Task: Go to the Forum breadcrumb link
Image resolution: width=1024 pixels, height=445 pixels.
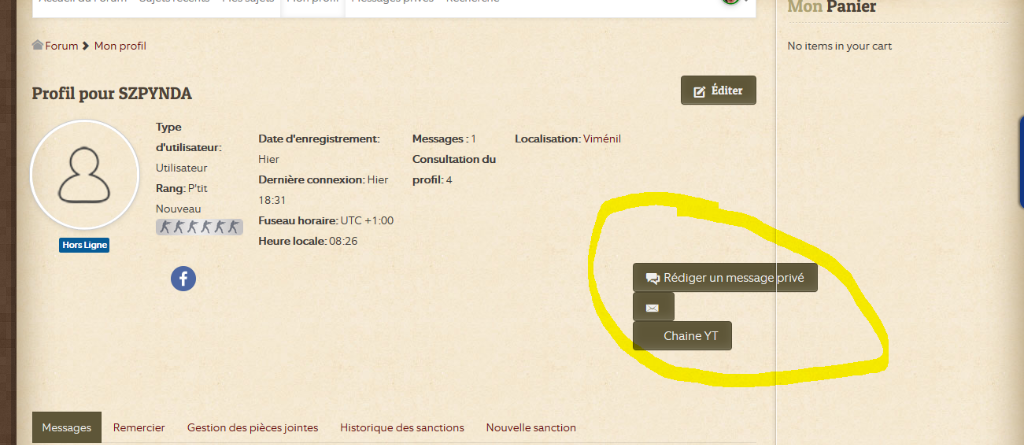Action: click(61, 46)
